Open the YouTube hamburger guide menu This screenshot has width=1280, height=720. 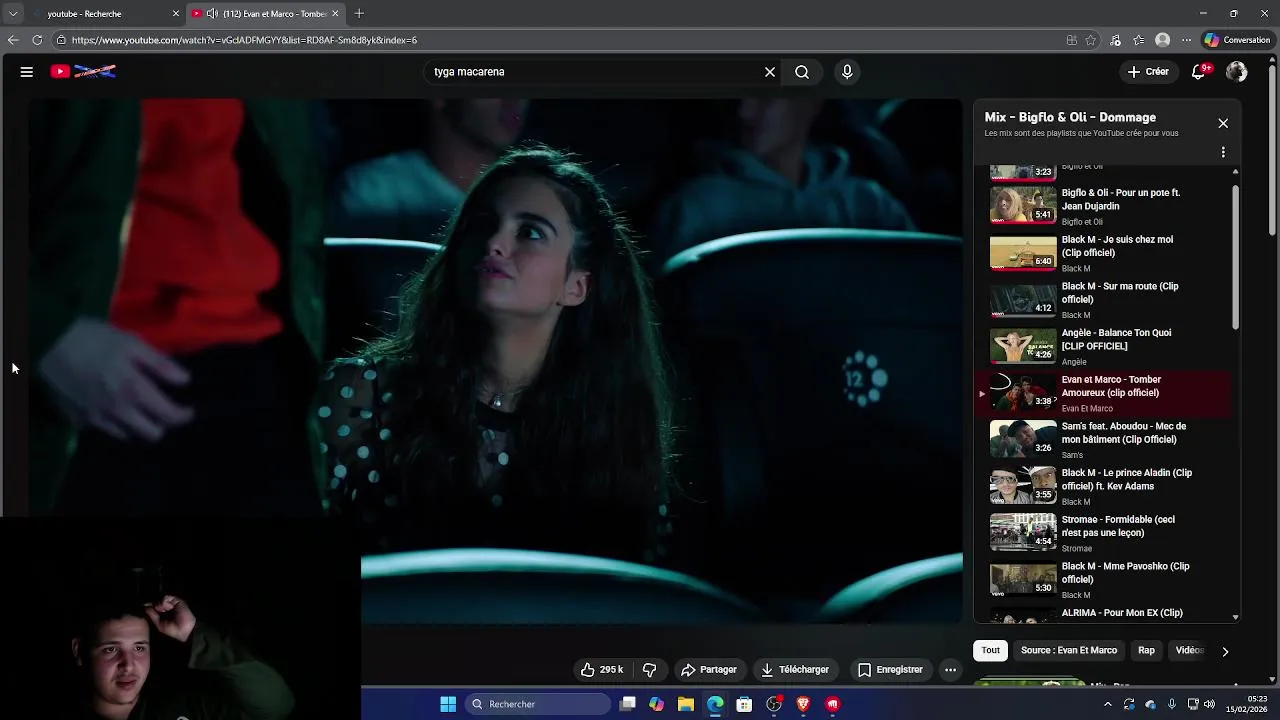27,72
